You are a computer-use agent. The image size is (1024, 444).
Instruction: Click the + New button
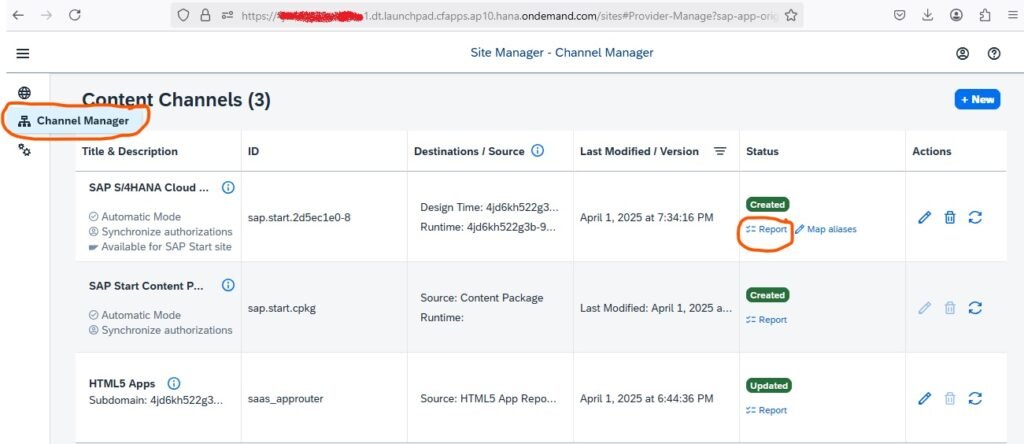976,99
